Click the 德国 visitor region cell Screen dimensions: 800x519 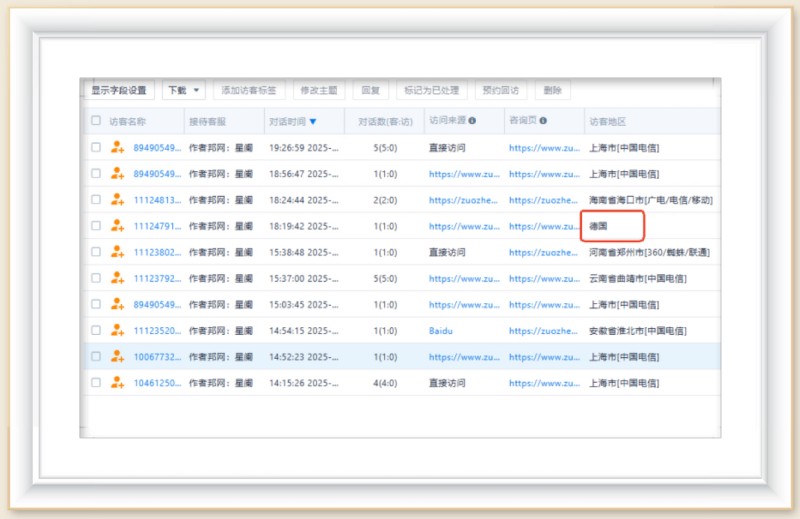click(x=599, y=226)
